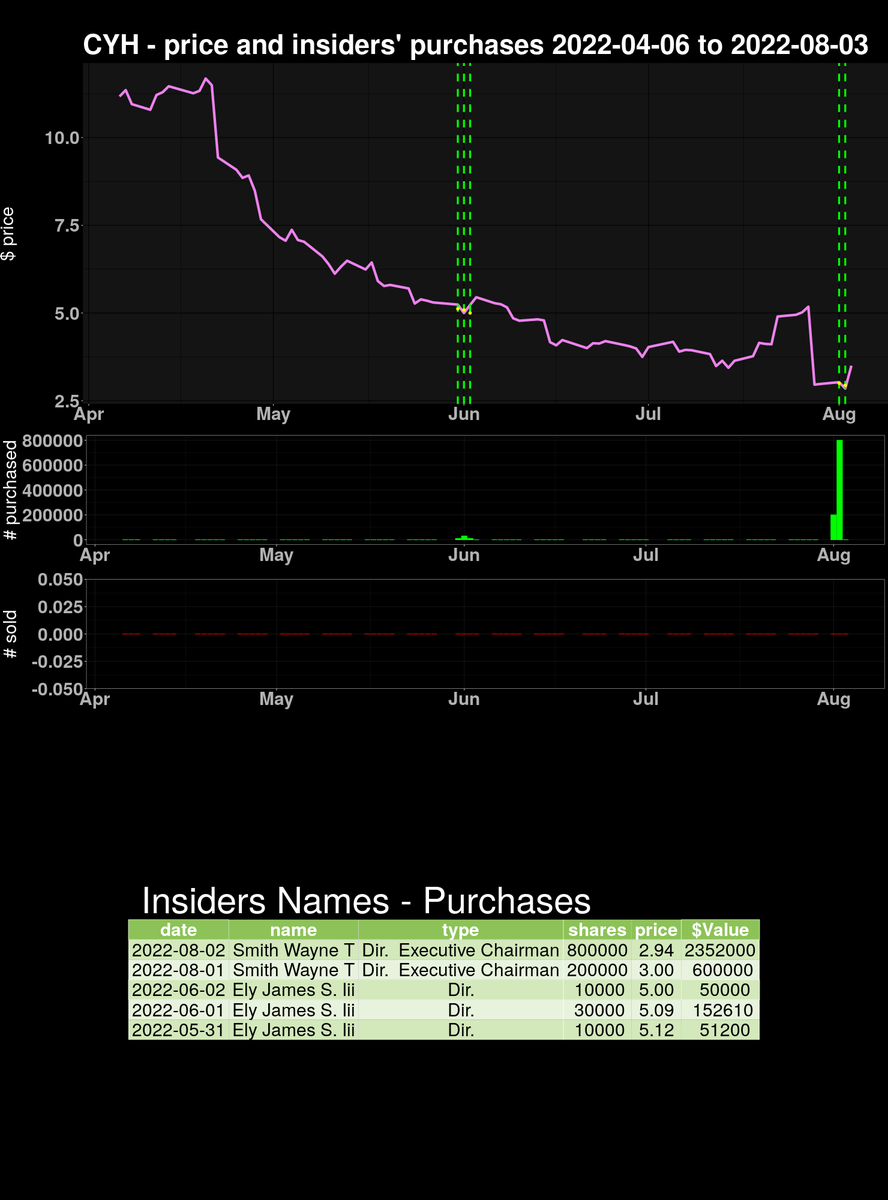Click the 'price' column header in table
888x1200 pixels.
coord(656,929)
